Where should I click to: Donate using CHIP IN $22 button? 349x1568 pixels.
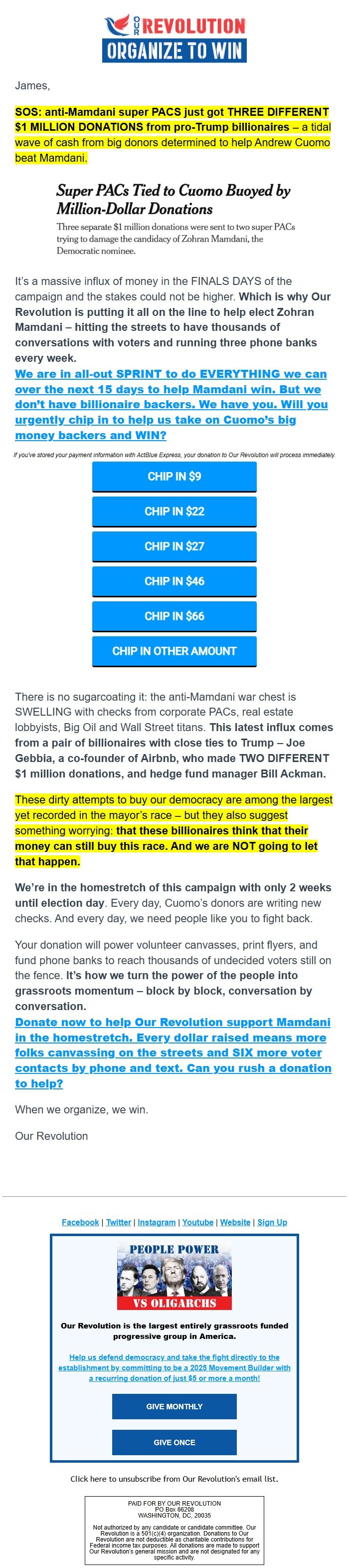coord(174,512)
